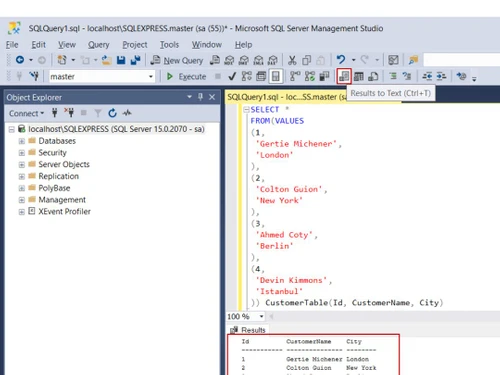The height and width of the screenshot is (375, 500).
Task: Open the Edit menu
Action: click(x=38, y=45)
